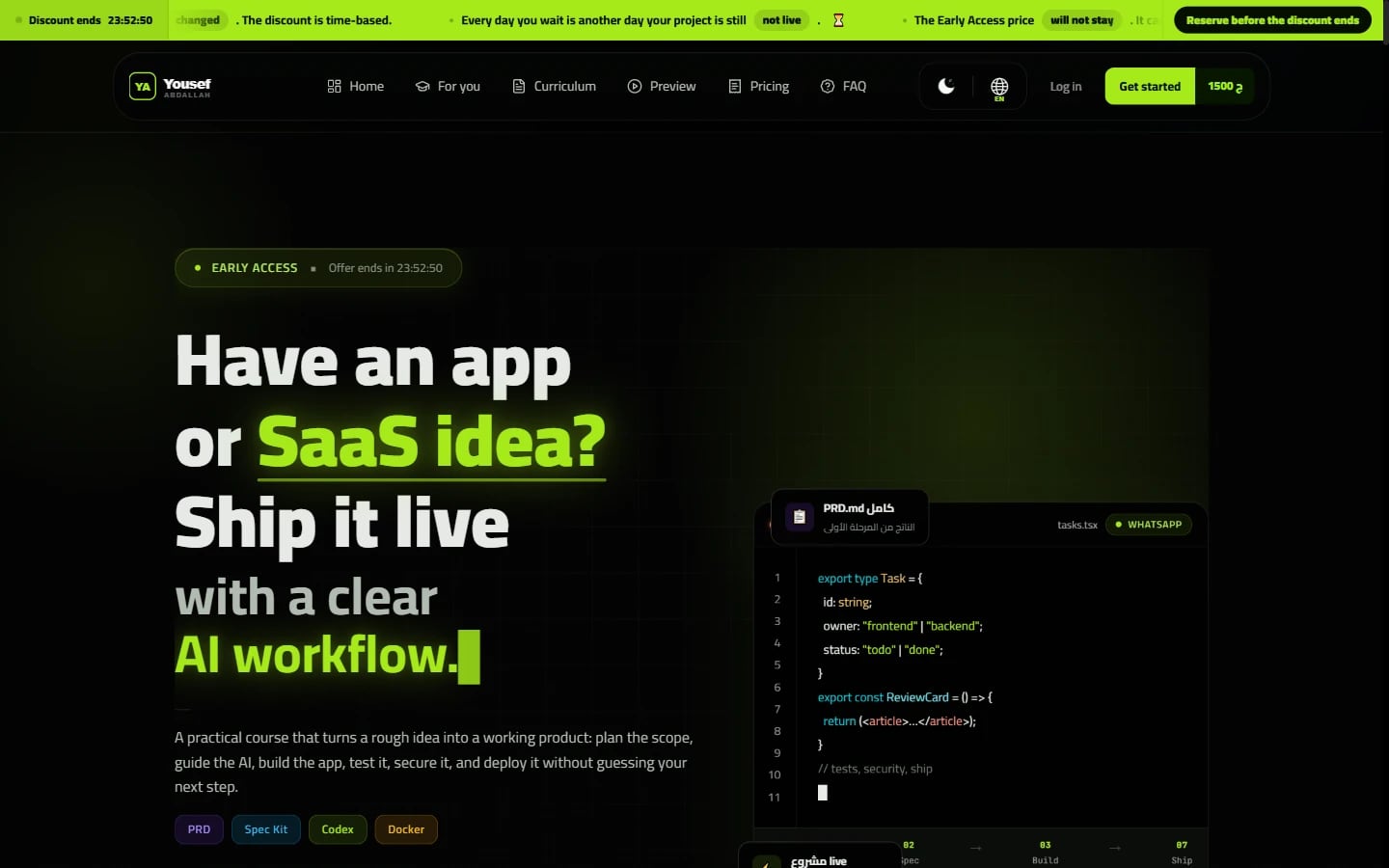Click the Codex tag chip
Screen dimensions: 1389x868
338,829
